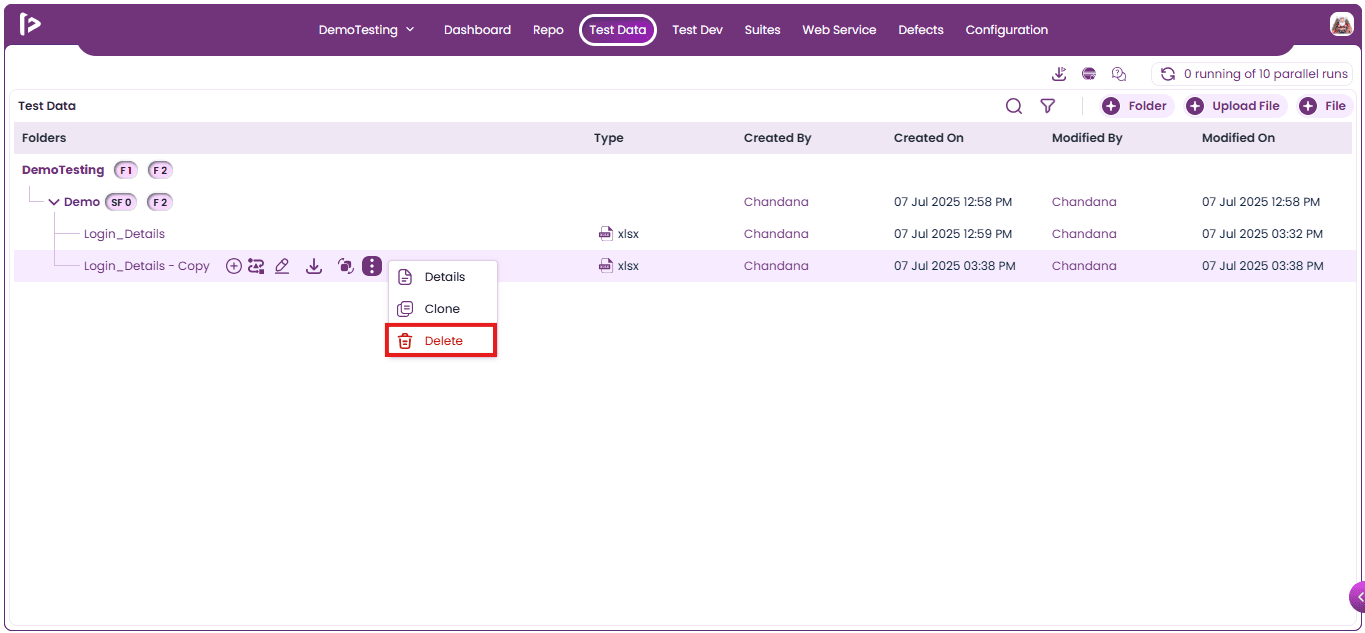
Task: Choose Clone from the context menu
Action: click(x=442, y=309)
